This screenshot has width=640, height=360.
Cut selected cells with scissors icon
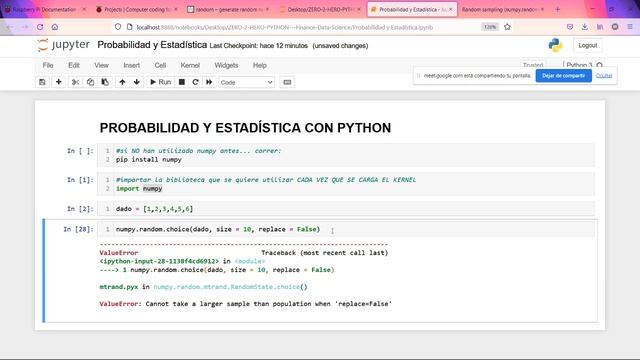(75, 82)
